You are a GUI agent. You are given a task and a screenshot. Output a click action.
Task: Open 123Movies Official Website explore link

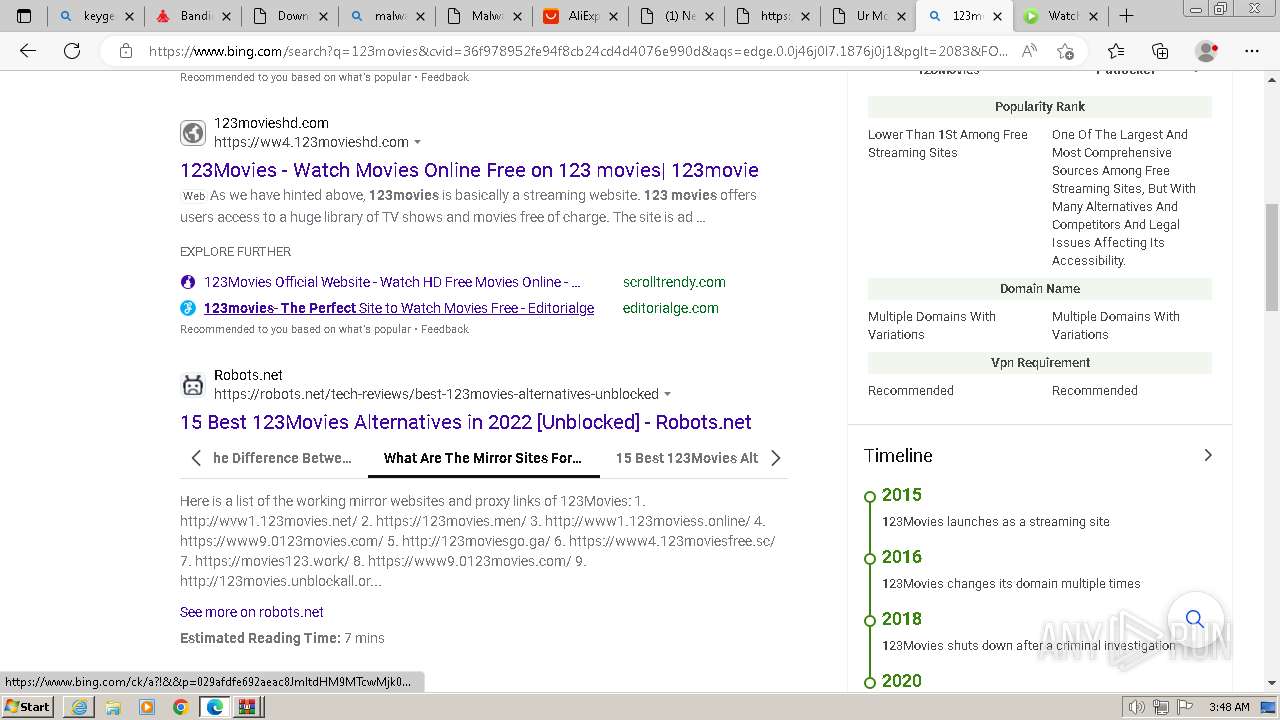[392, 282]
